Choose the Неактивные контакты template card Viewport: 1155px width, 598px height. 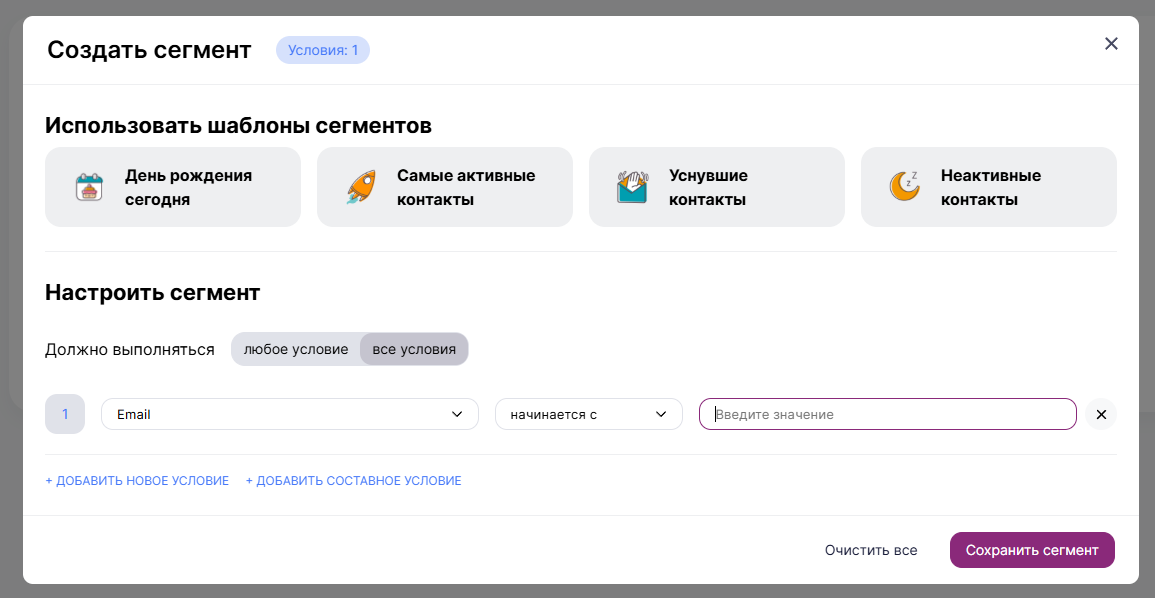click(x=988, y=186)
